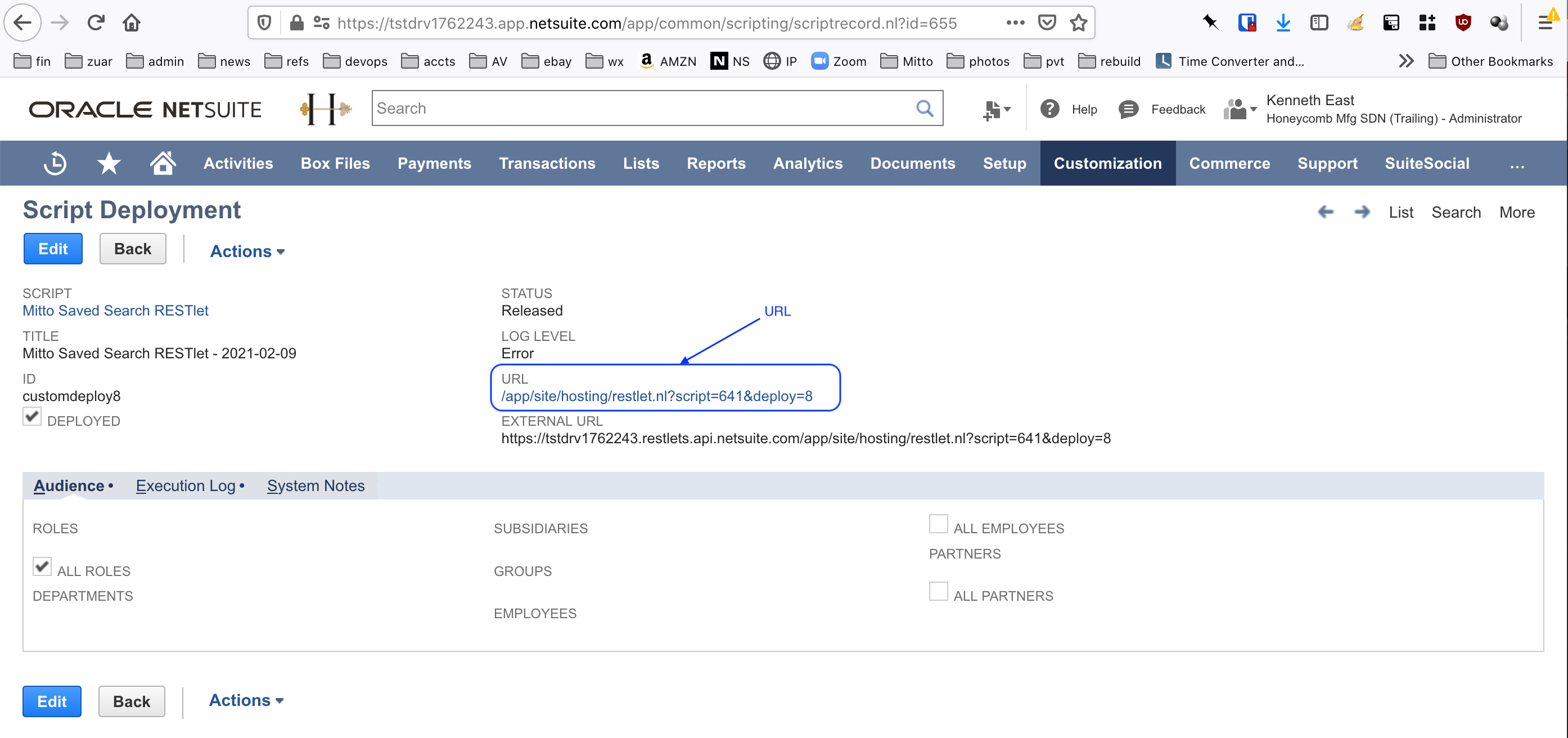
Task: Click the Honeycomb company logo
Action: pos(326,109)
